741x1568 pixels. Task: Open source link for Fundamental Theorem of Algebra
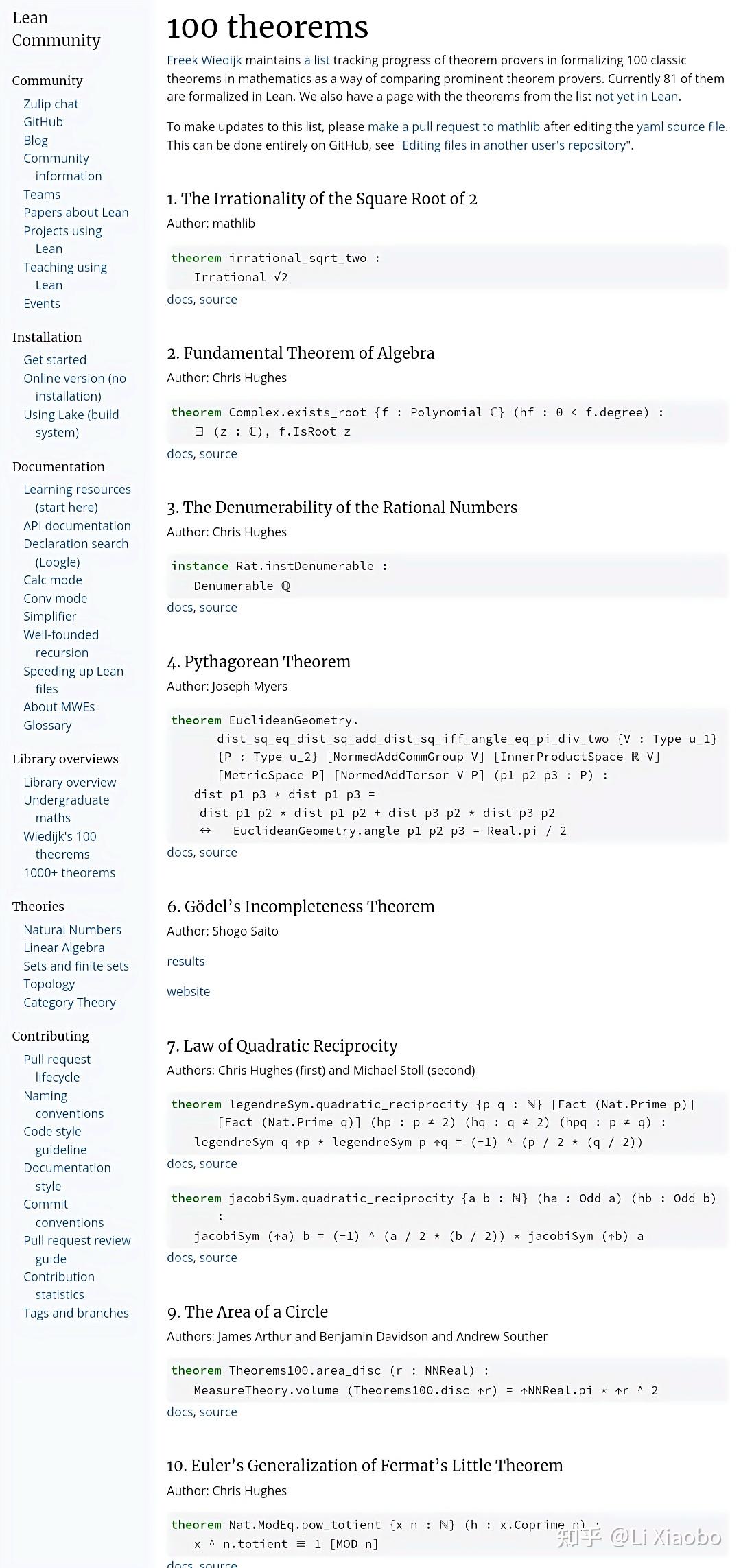coord(218,453)
